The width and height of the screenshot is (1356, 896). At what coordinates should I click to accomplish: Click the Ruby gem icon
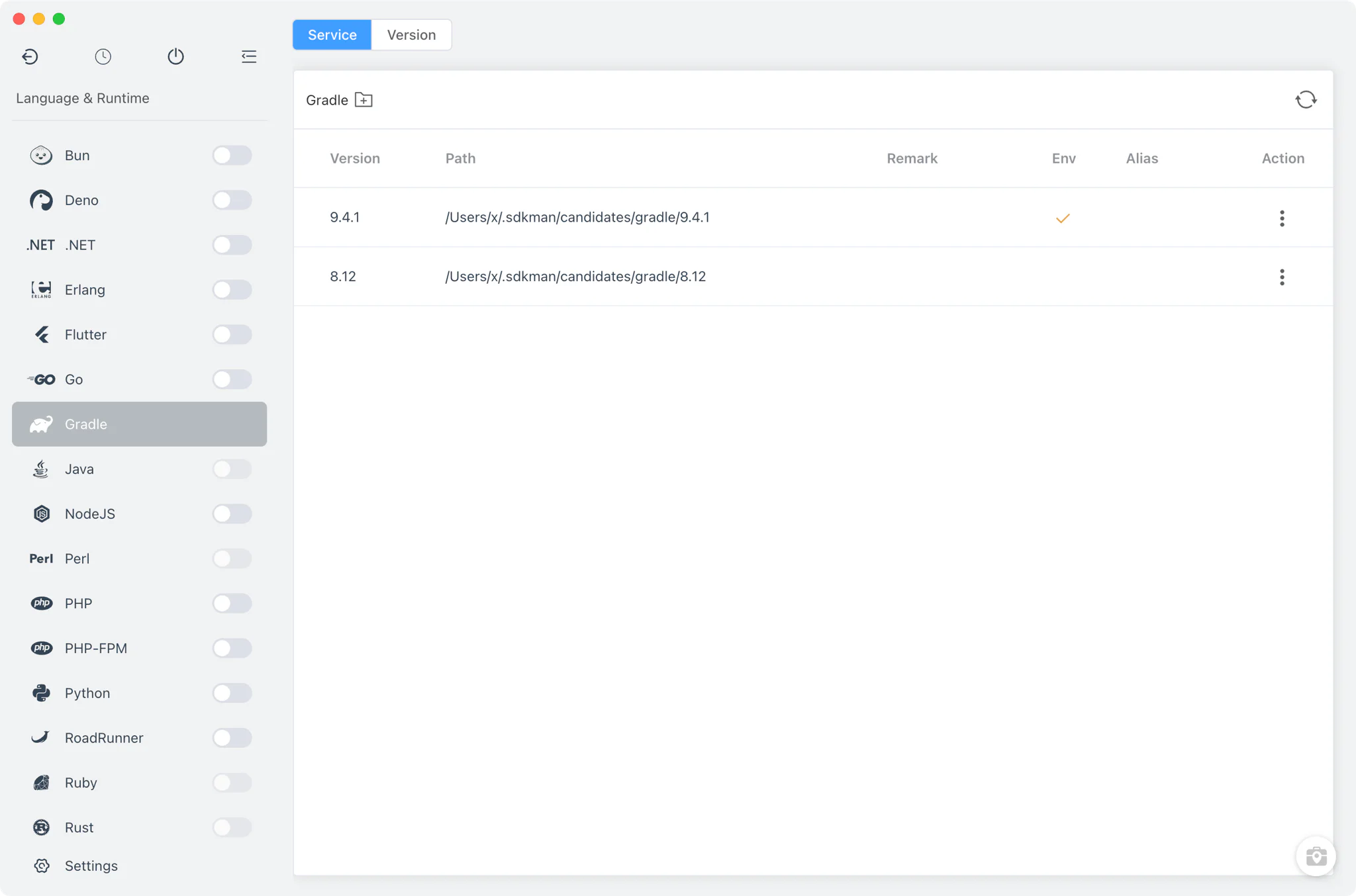(x=42, y=783)
